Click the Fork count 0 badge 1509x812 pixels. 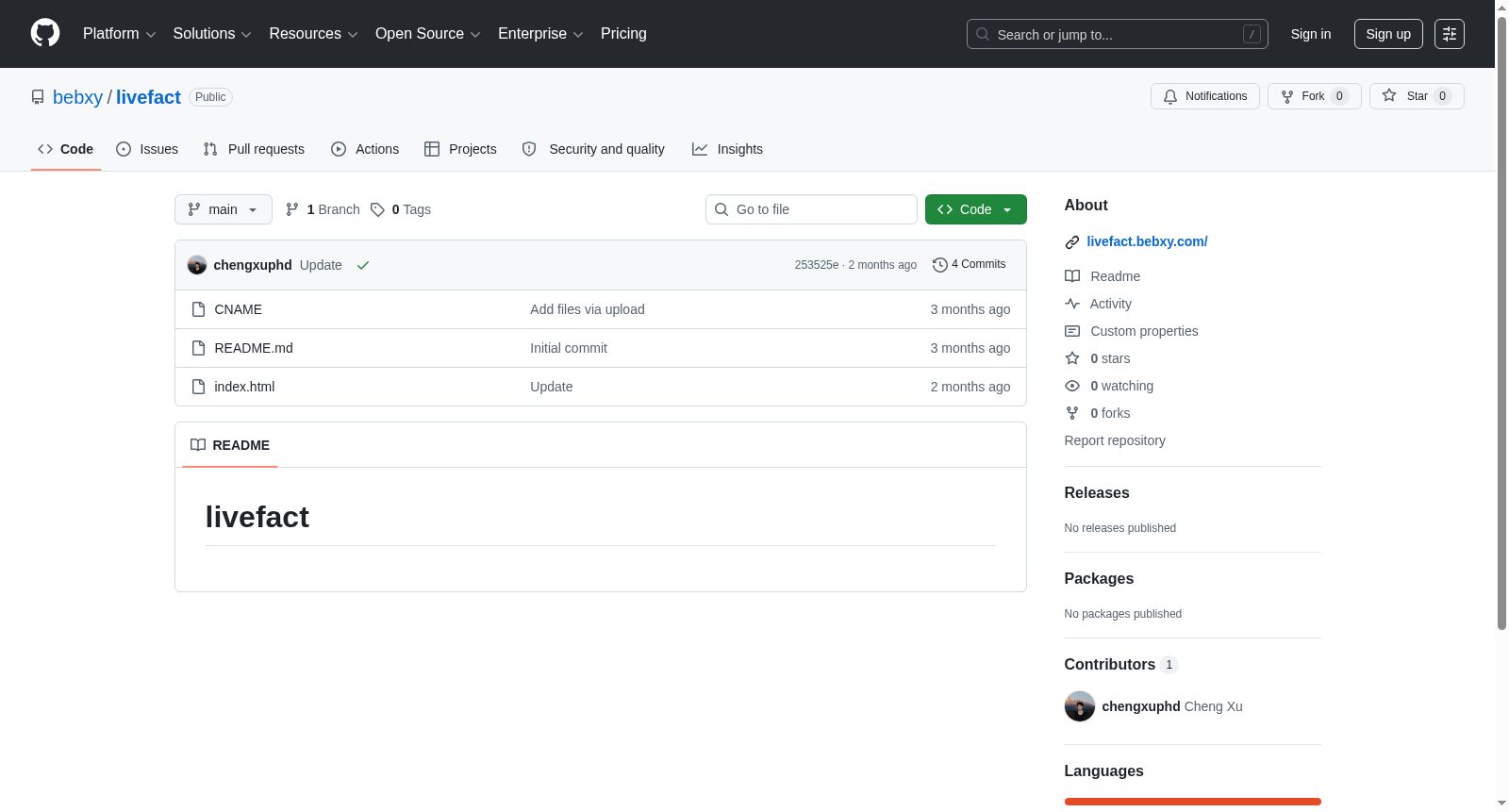click(x=1339, y=96)
